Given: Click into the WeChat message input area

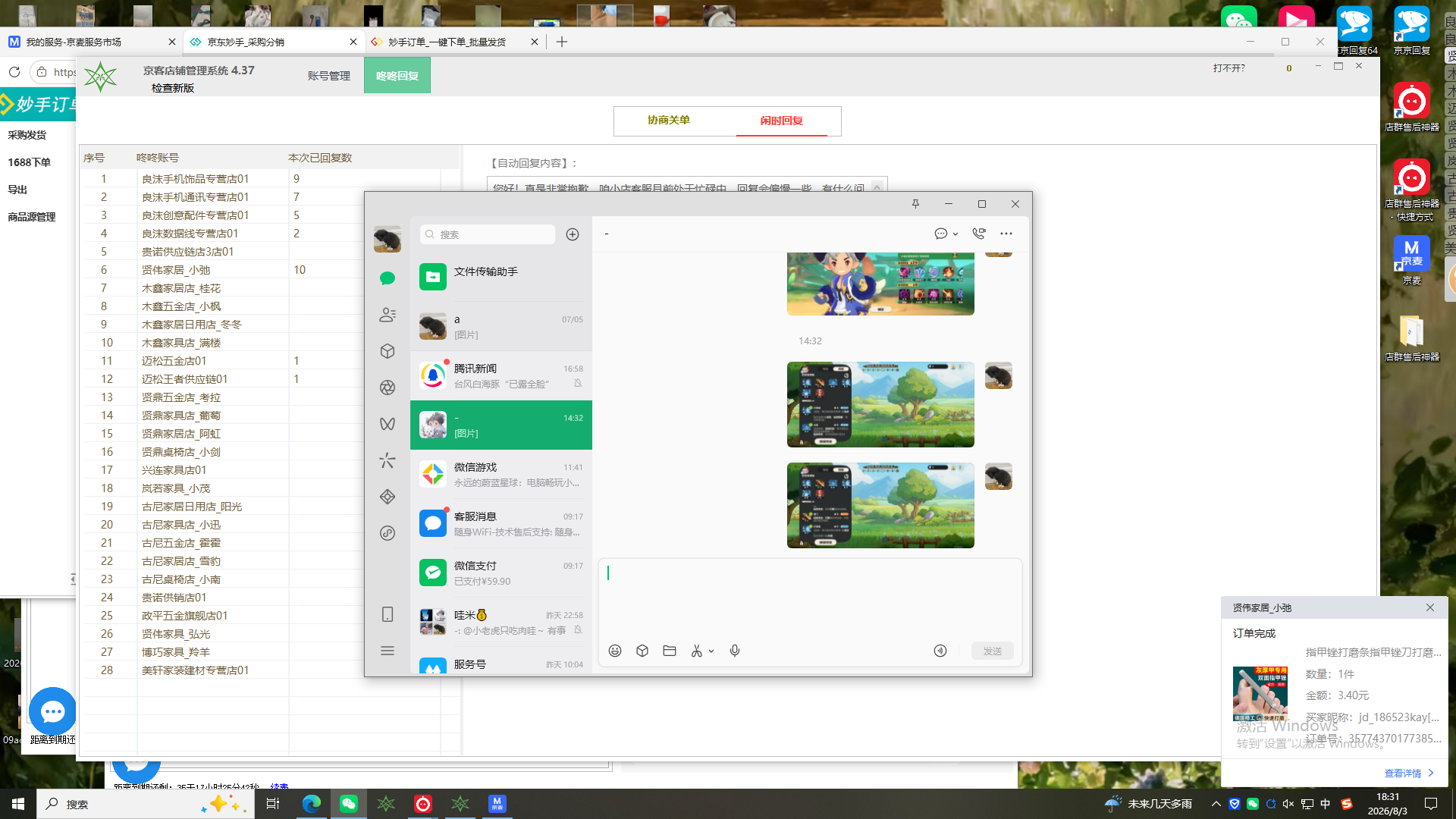Looking at the screenshot, I should click(810, 599).
